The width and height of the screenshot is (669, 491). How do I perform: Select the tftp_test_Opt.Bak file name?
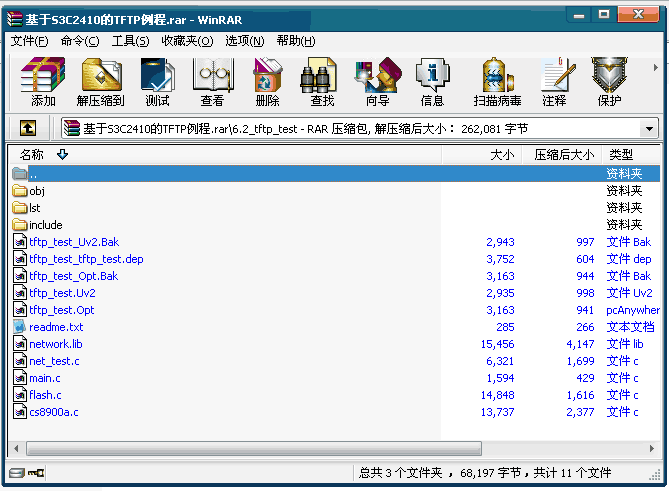[73, 276]
